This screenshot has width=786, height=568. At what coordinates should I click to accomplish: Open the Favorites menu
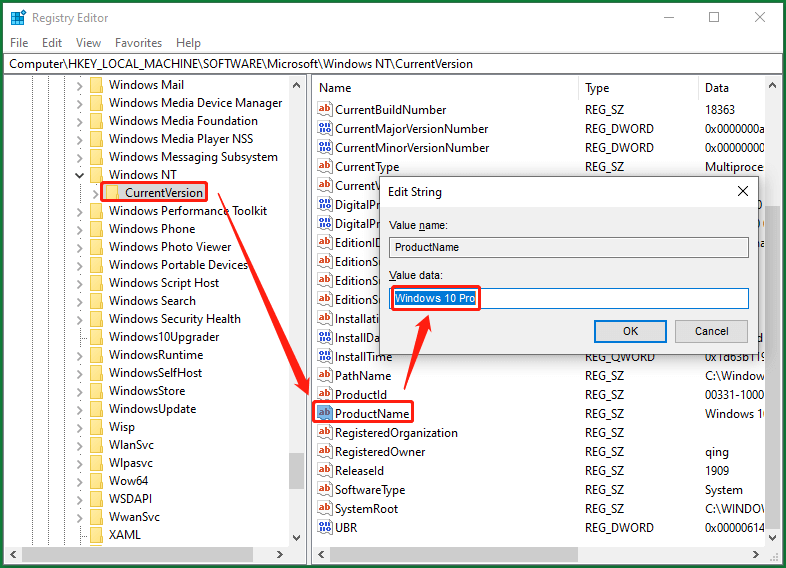[x=138, y=43]
